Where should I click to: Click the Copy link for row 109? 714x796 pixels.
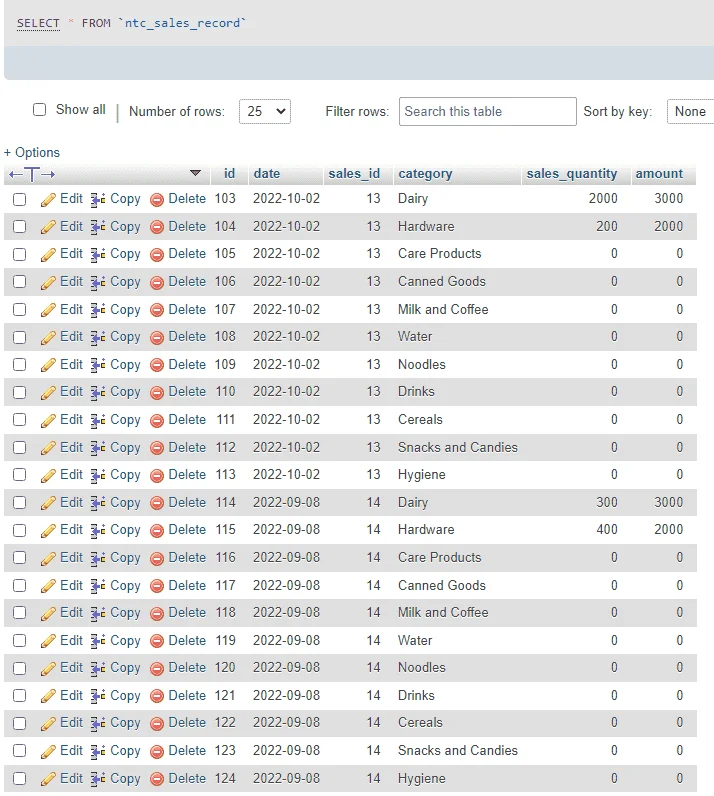[x=125, y=365]
